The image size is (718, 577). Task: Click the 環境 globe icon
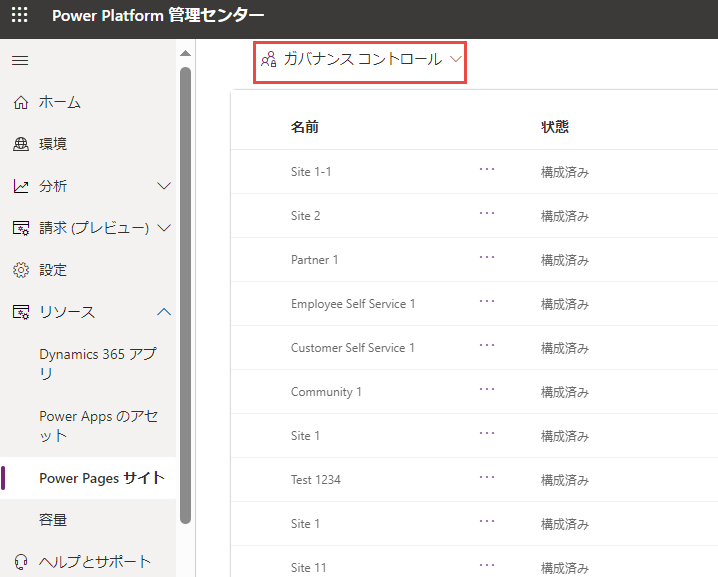pos(21,144)
